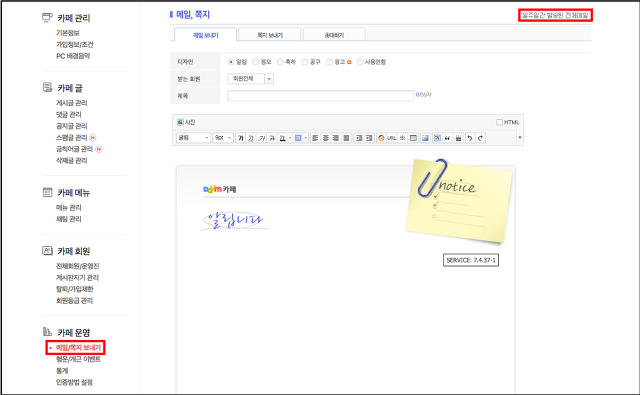Insert an emoticon via toolbar
The height and width of the screenshot is (395, 640).
click(x=381, y=138)
